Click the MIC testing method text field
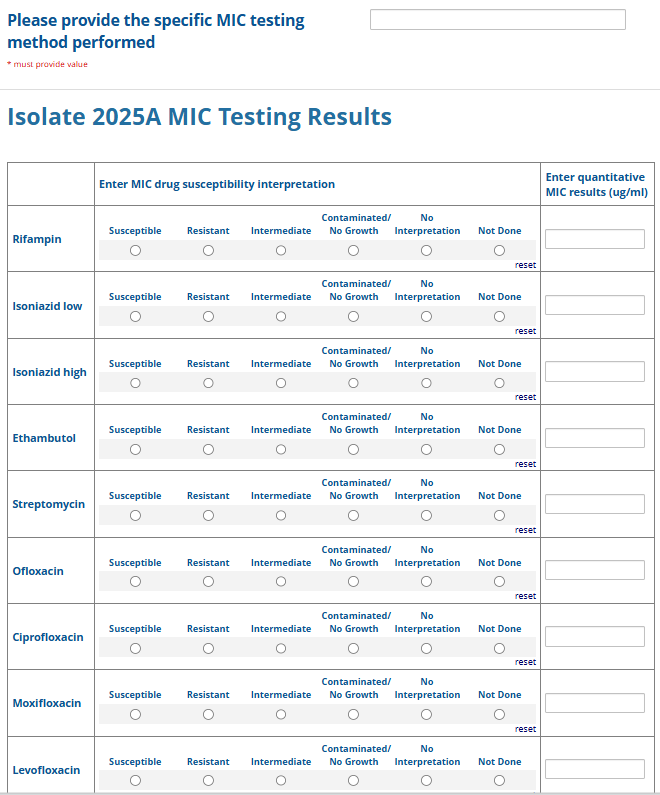Viewport: 660px width, 795px height. (x=497, y=20)
